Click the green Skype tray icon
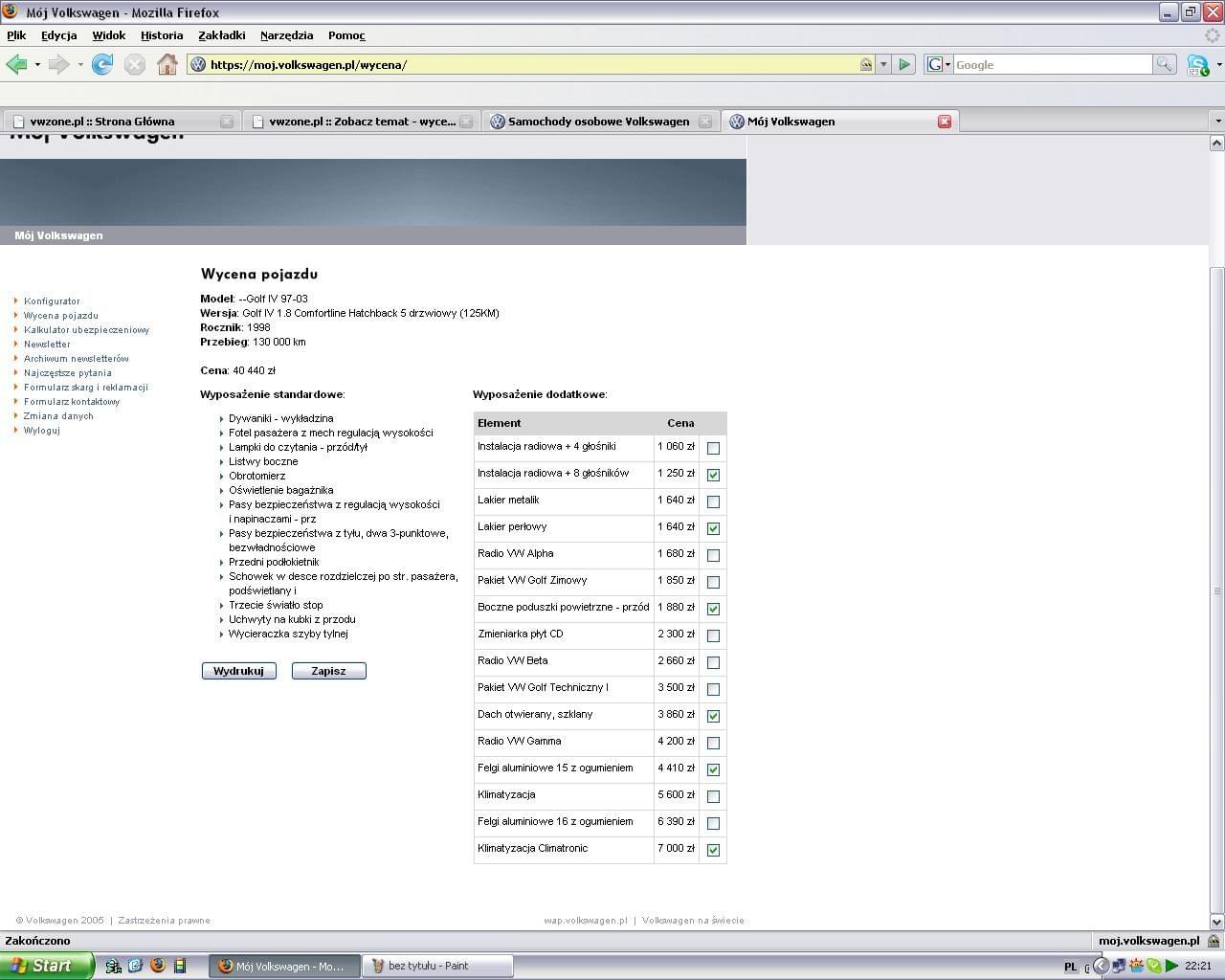1225x980 pixels. (1154, 966)
